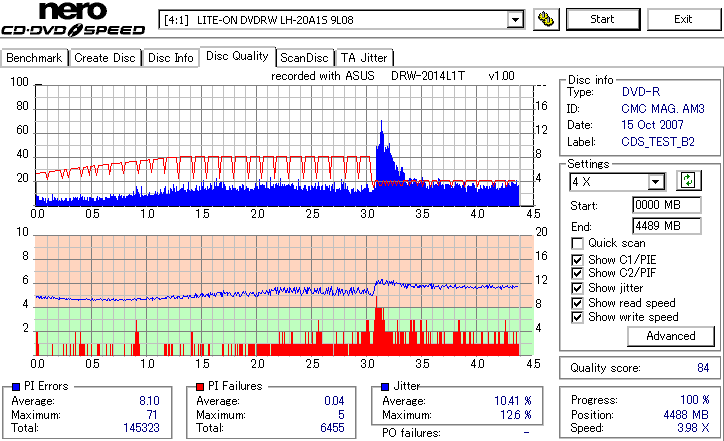Click the Jitter blue legend square
Image resolution: width=724 pixels, height=441 pixels.
pyautogui.click(x=385, y=387)
